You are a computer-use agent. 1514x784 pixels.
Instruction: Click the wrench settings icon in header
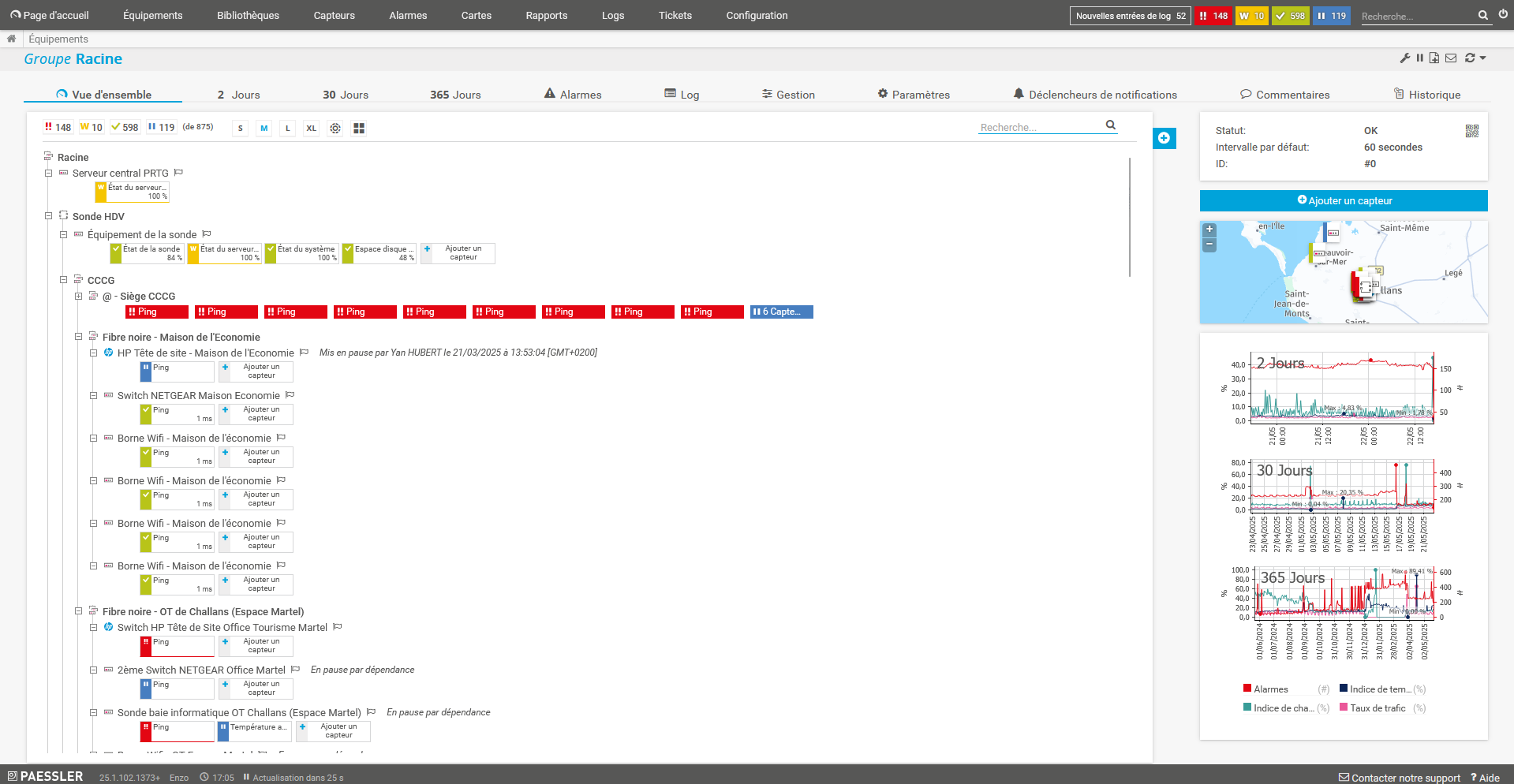pos(1405,58)
